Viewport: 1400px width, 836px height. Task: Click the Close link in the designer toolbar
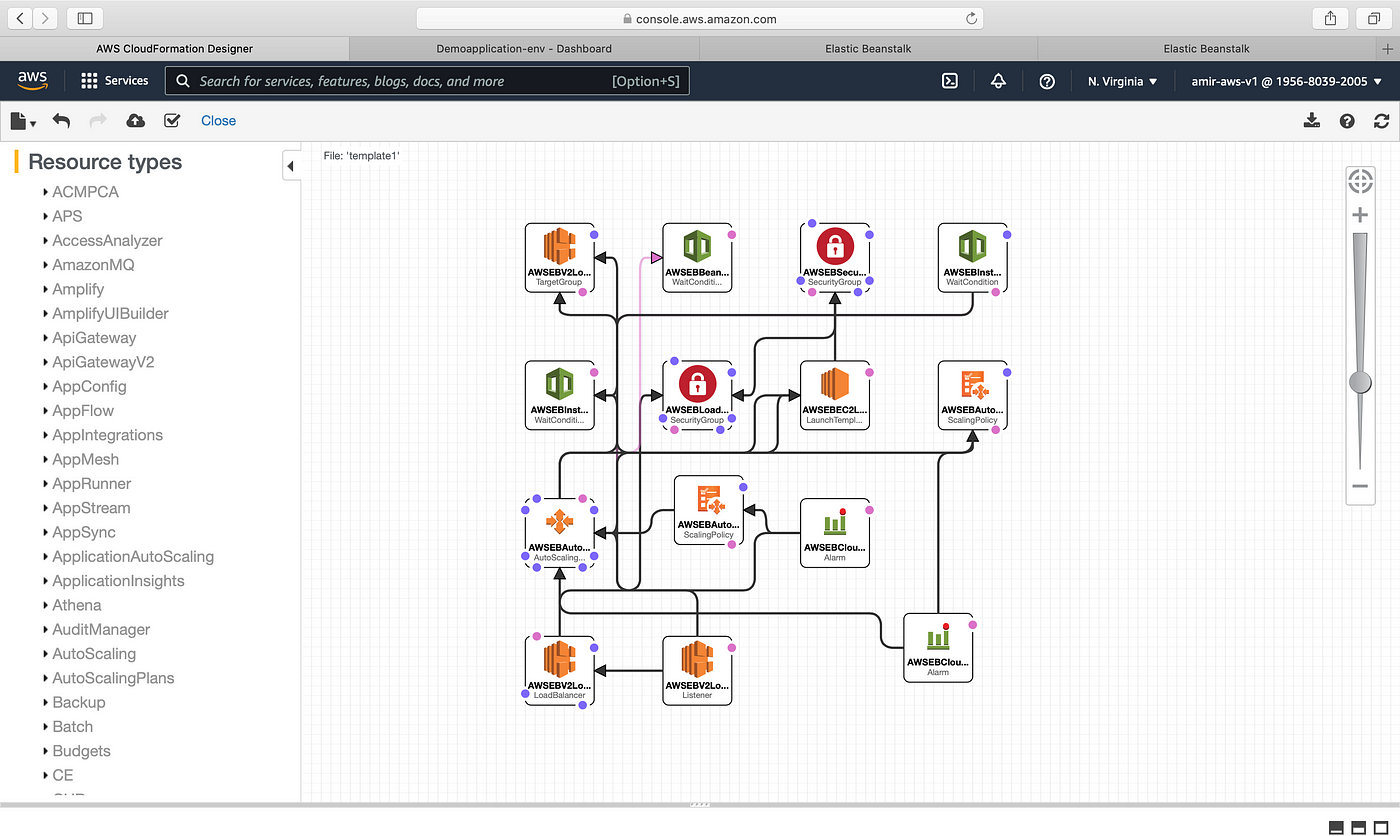pos(218,121)
